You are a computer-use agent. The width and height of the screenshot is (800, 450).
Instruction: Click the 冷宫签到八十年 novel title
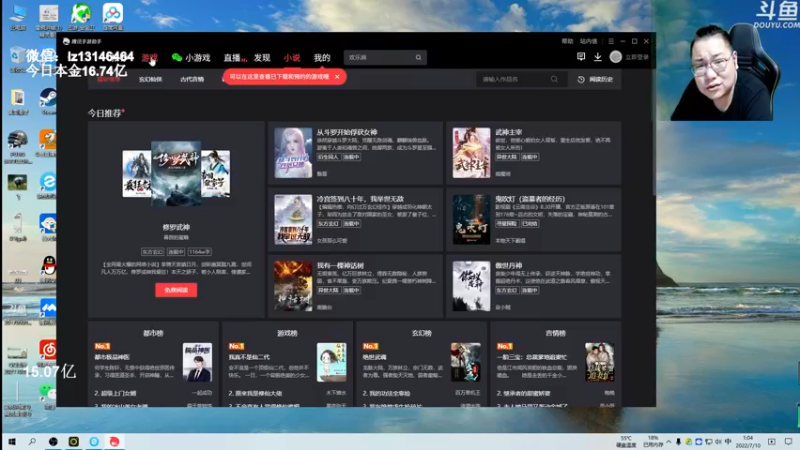360,199
